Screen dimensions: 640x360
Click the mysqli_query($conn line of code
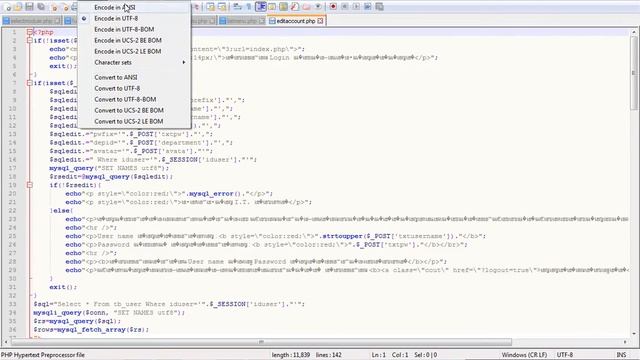[109, 312]
